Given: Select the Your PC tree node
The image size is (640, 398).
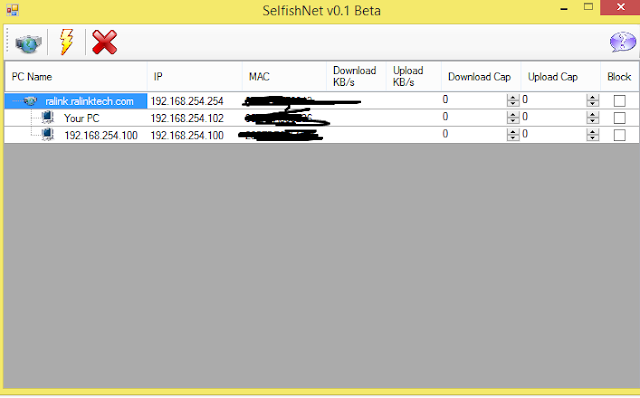Looking at the screenshot, I should [82, 118].
